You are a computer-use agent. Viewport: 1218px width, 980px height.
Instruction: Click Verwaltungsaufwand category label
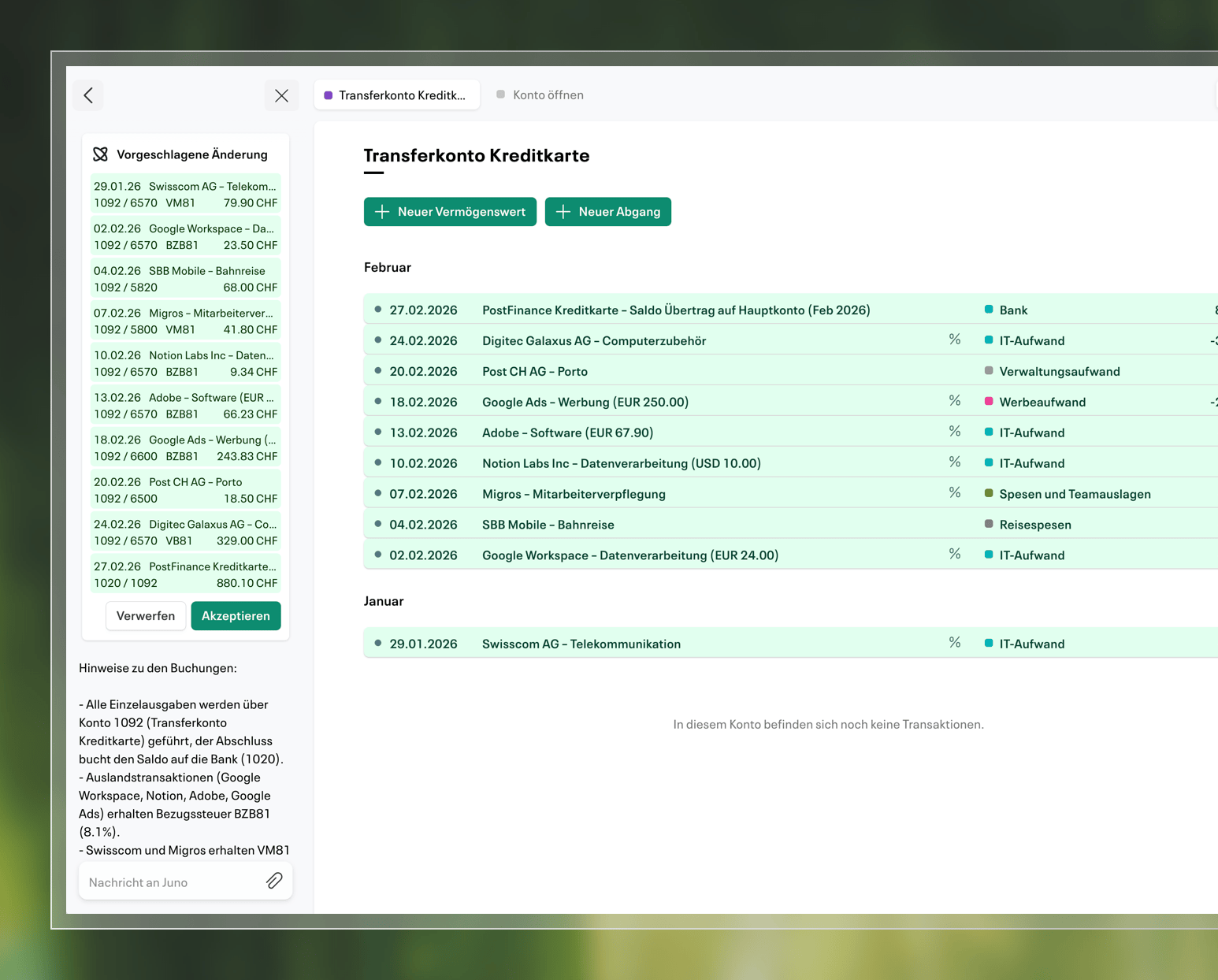pyautogui.click(x=1060, y=371)
